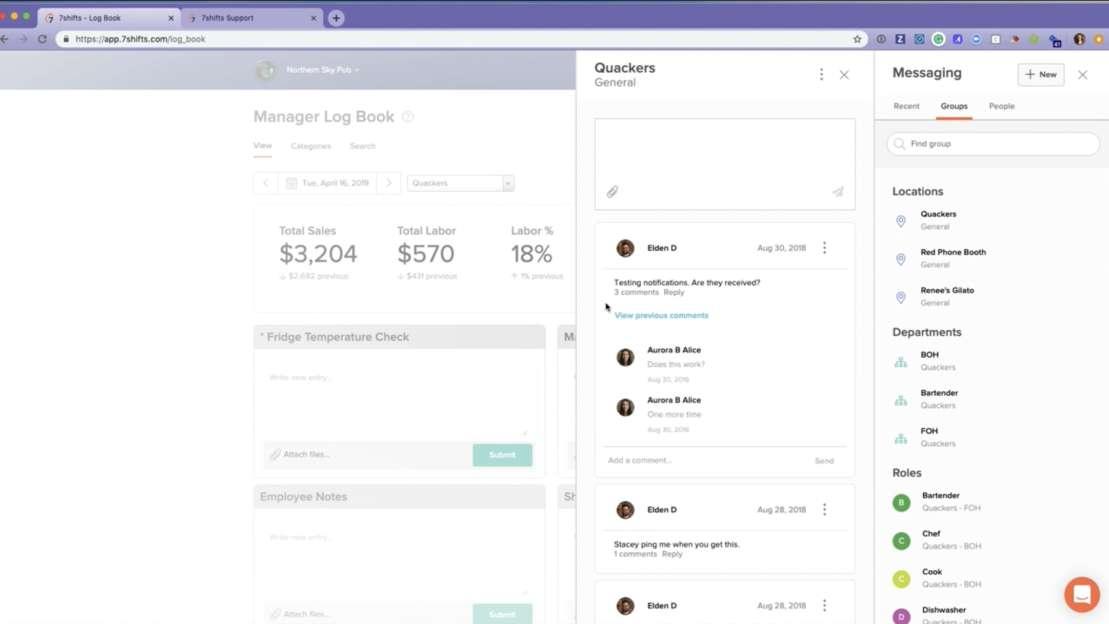Expand the Northern Sky Pub company selector
This screenshot has height=624, width=1109.
tap(323, 70)
